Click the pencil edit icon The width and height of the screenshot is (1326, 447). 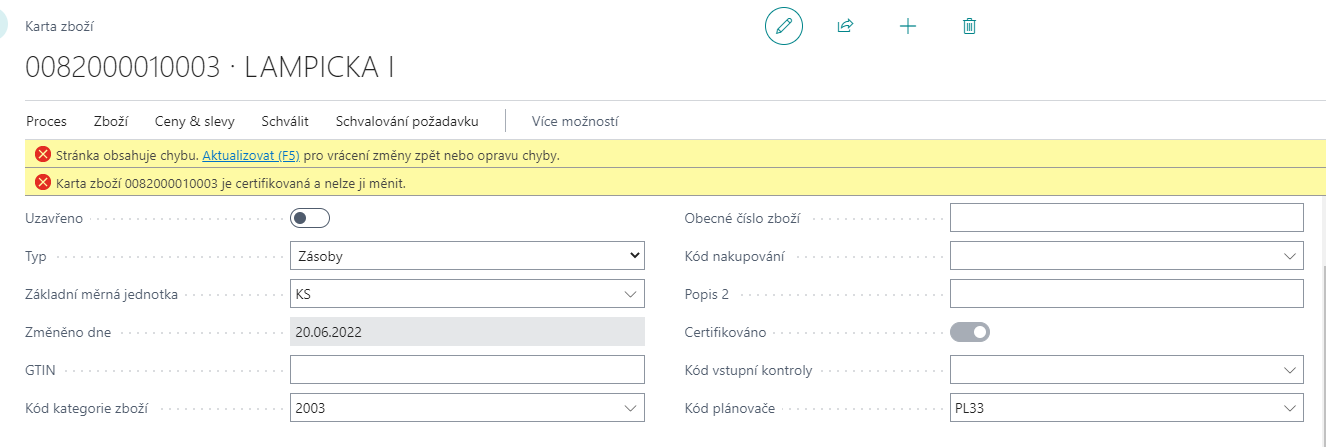784,26
